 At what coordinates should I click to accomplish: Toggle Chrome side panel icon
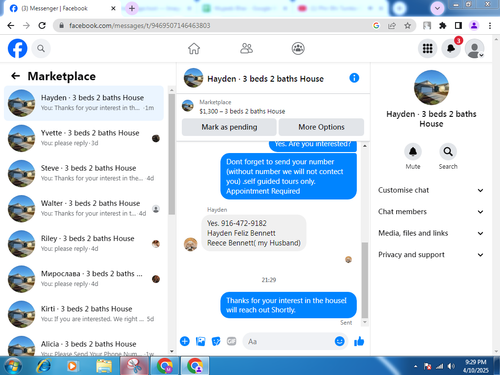[x=458, y=25]
